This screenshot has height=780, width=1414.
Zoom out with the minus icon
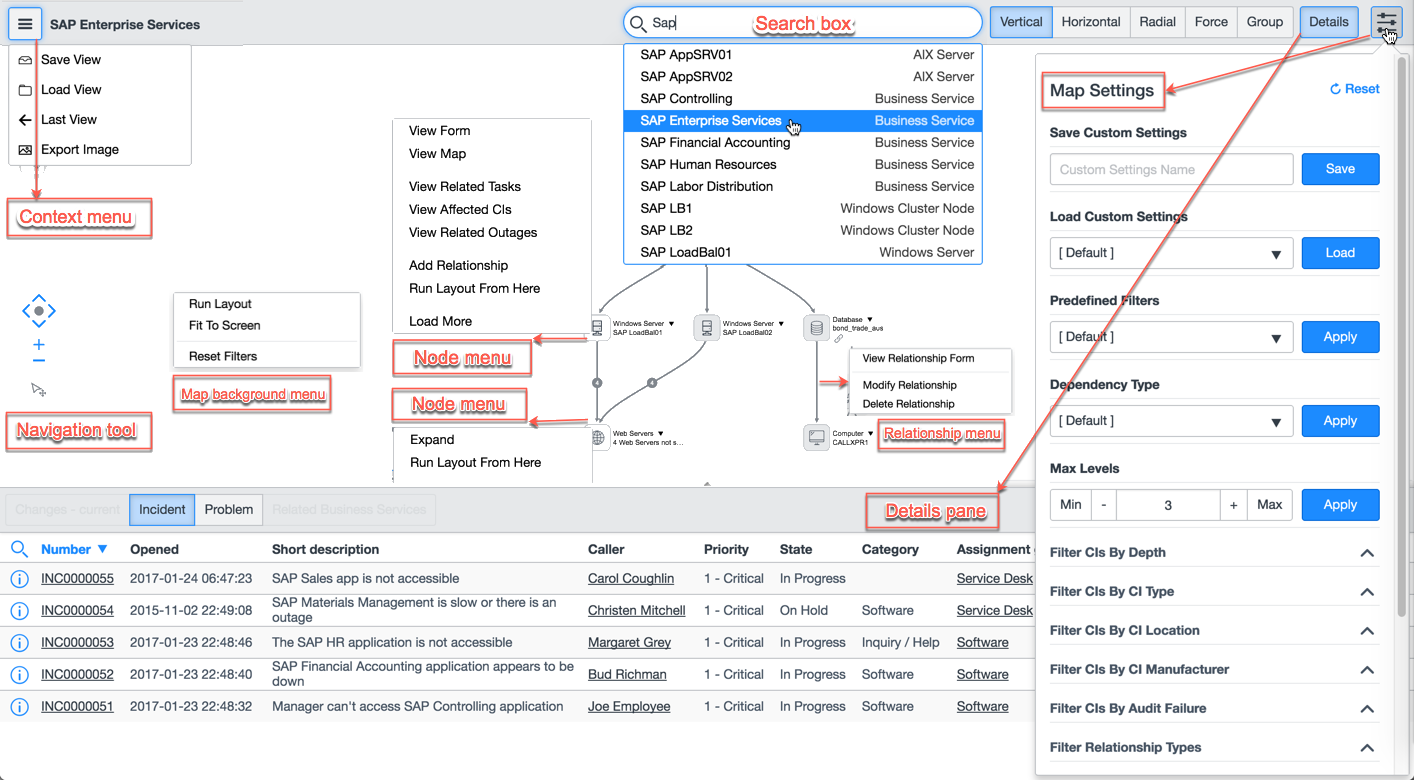tap(39, 361)
